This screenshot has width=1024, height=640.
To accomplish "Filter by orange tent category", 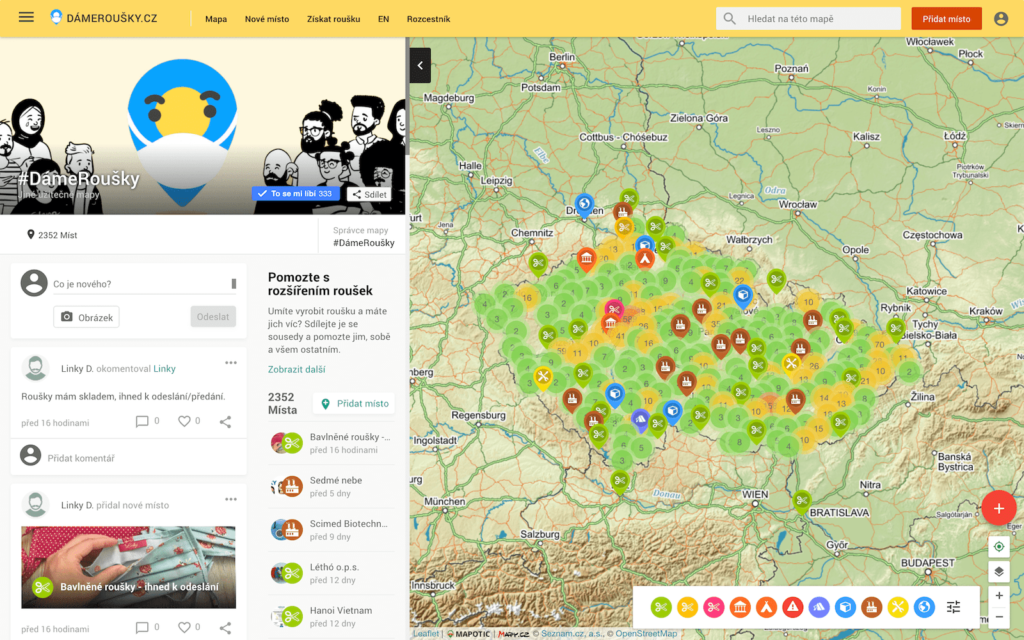I will point(766,607).
